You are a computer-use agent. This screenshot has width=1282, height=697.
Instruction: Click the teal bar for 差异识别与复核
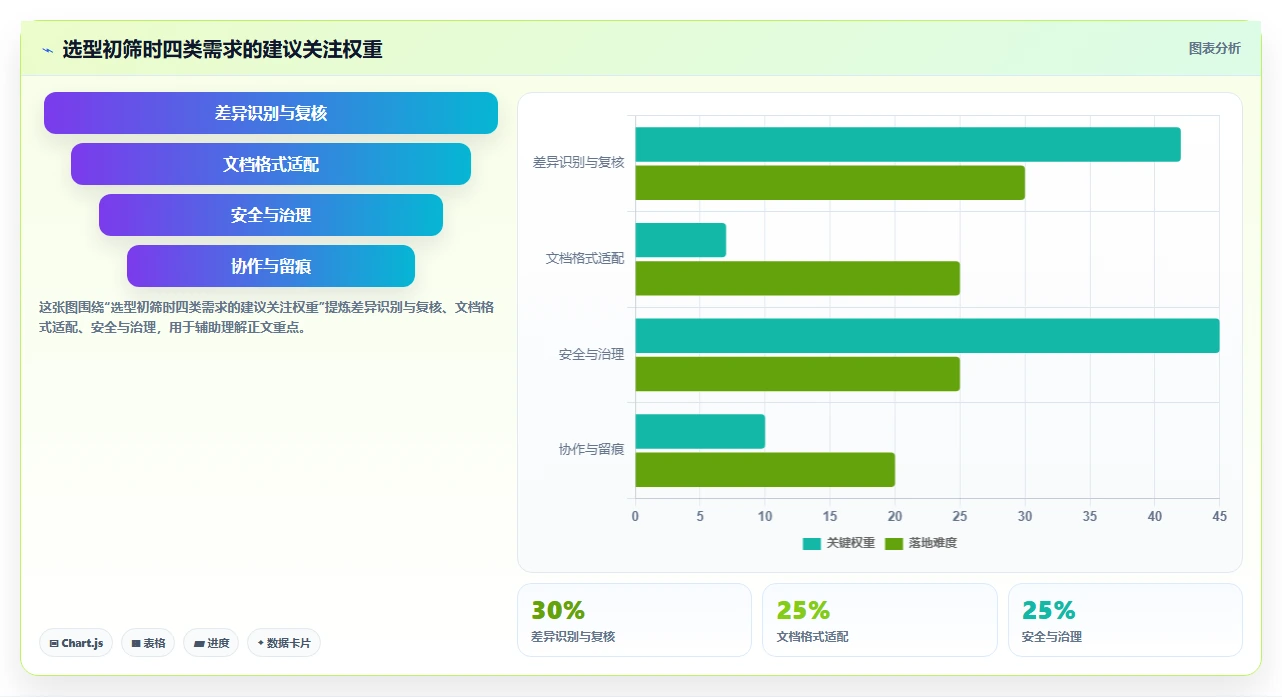[x=908, y=144]
